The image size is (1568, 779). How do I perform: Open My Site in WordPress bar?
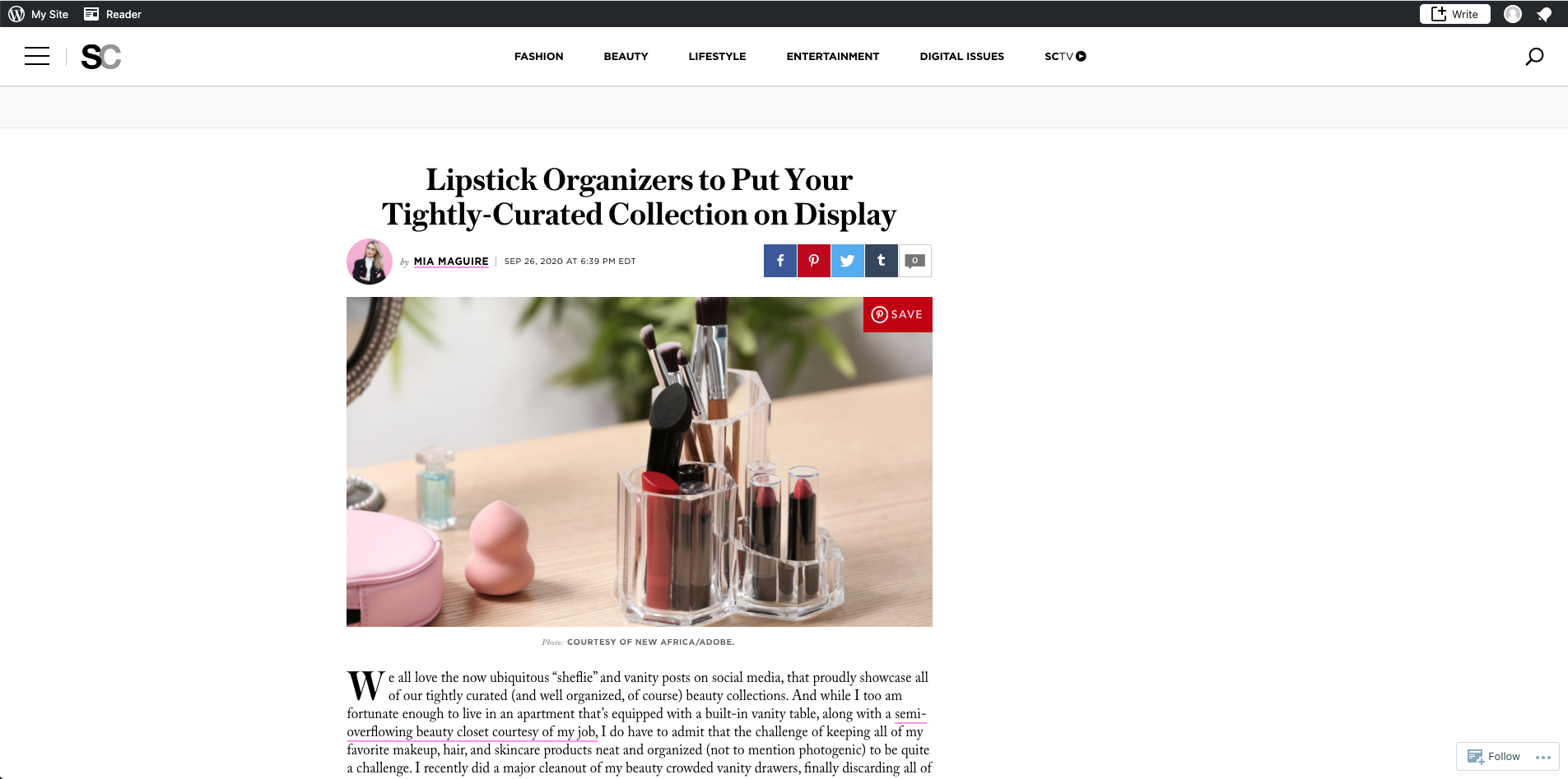click(39, 14)
